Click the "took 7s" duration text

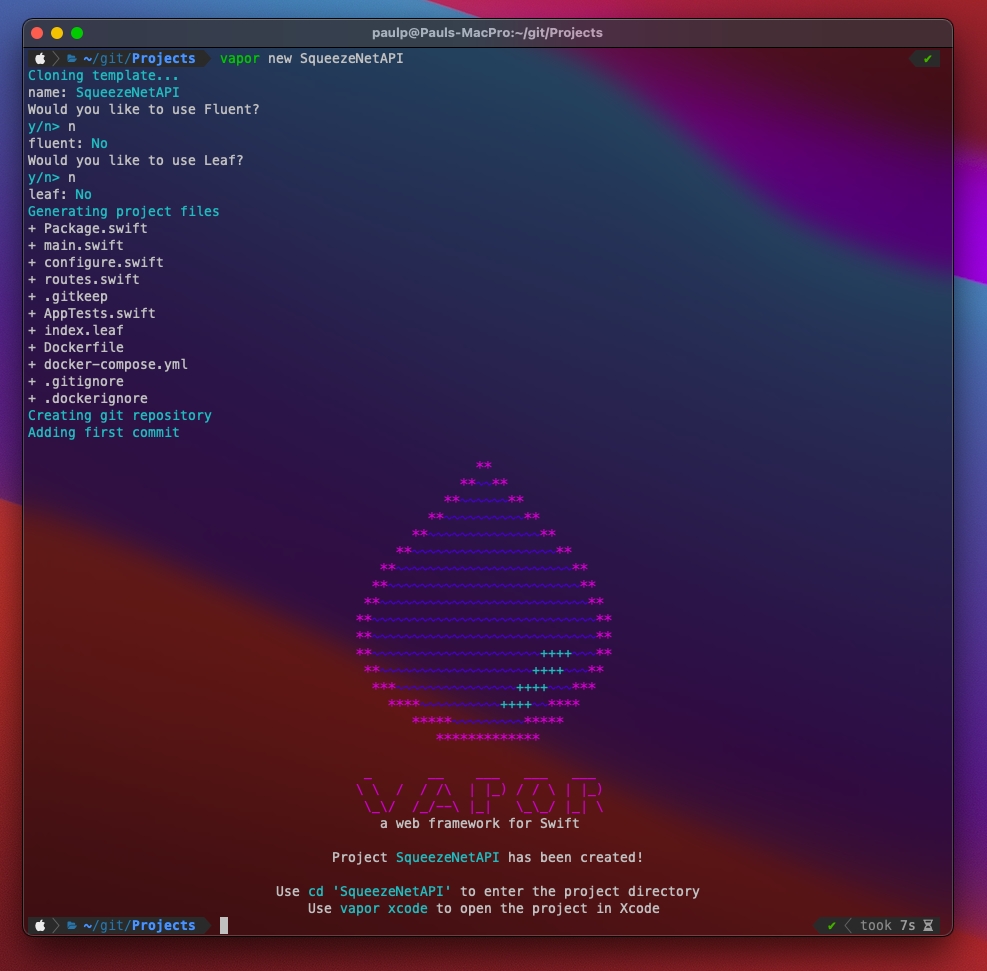888,926
